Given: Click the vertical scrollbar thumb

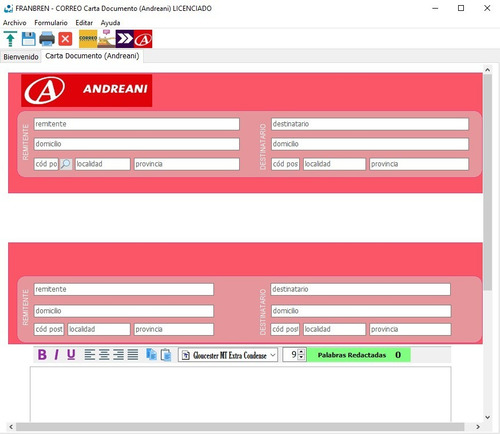Looking at the screenshot, I should point(488,182).
